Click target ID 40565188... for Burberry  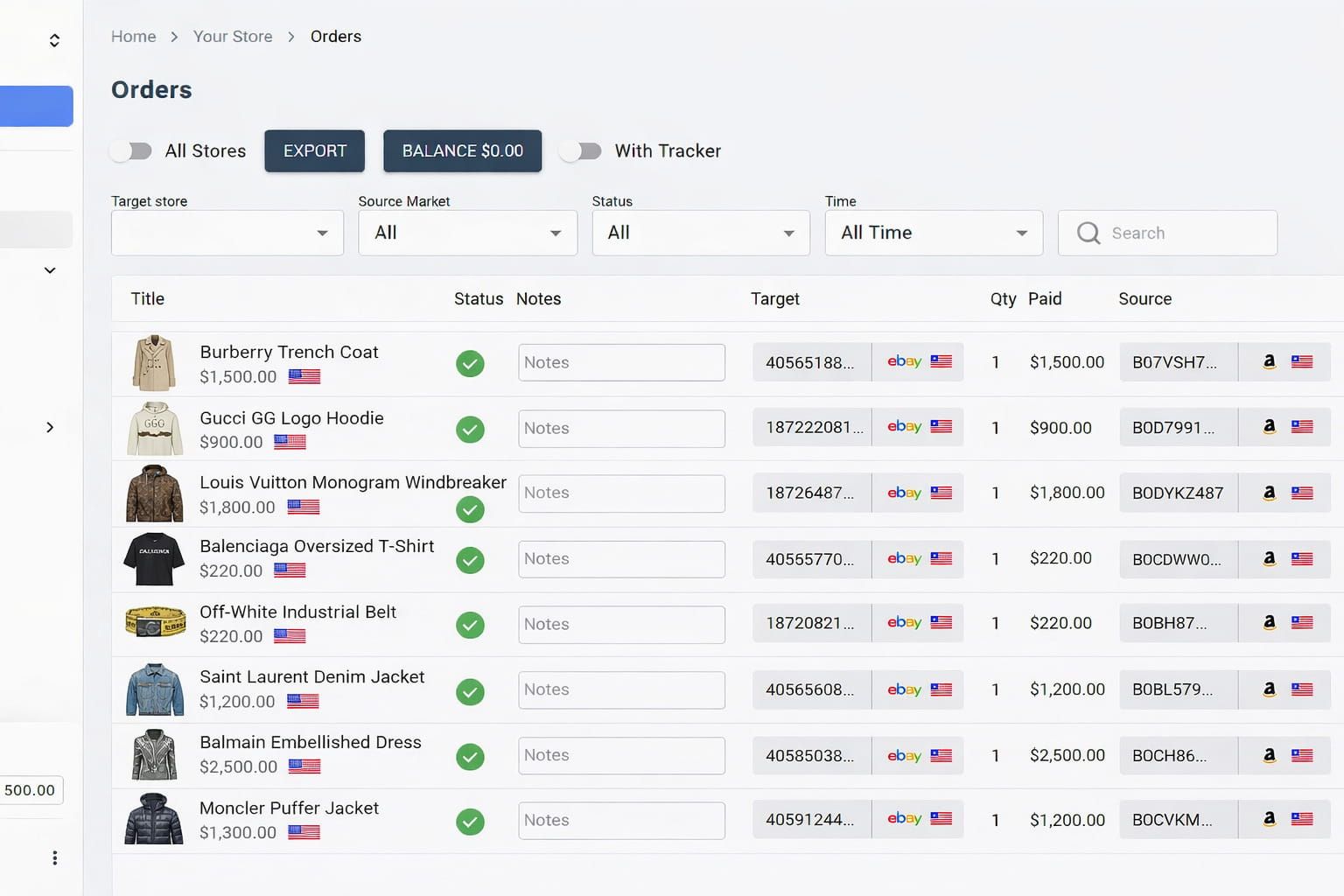810,362
